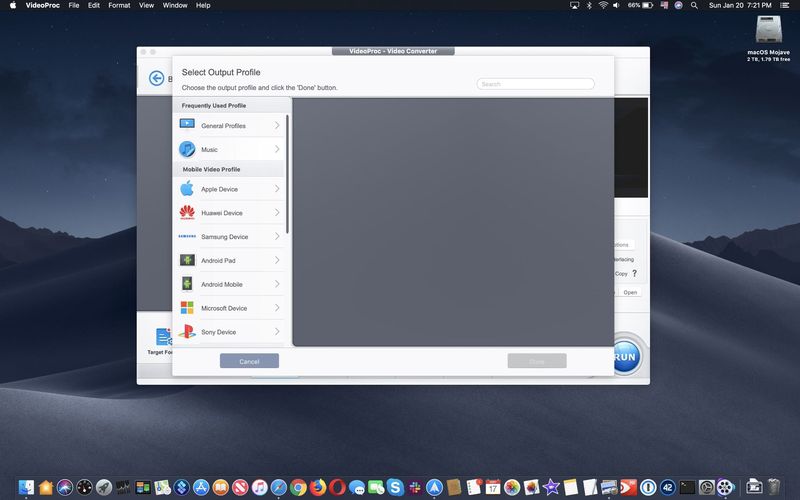Viewport: 800px width, 500px height.
Task: Open the Help menu
Action: [x=203, y=5]
